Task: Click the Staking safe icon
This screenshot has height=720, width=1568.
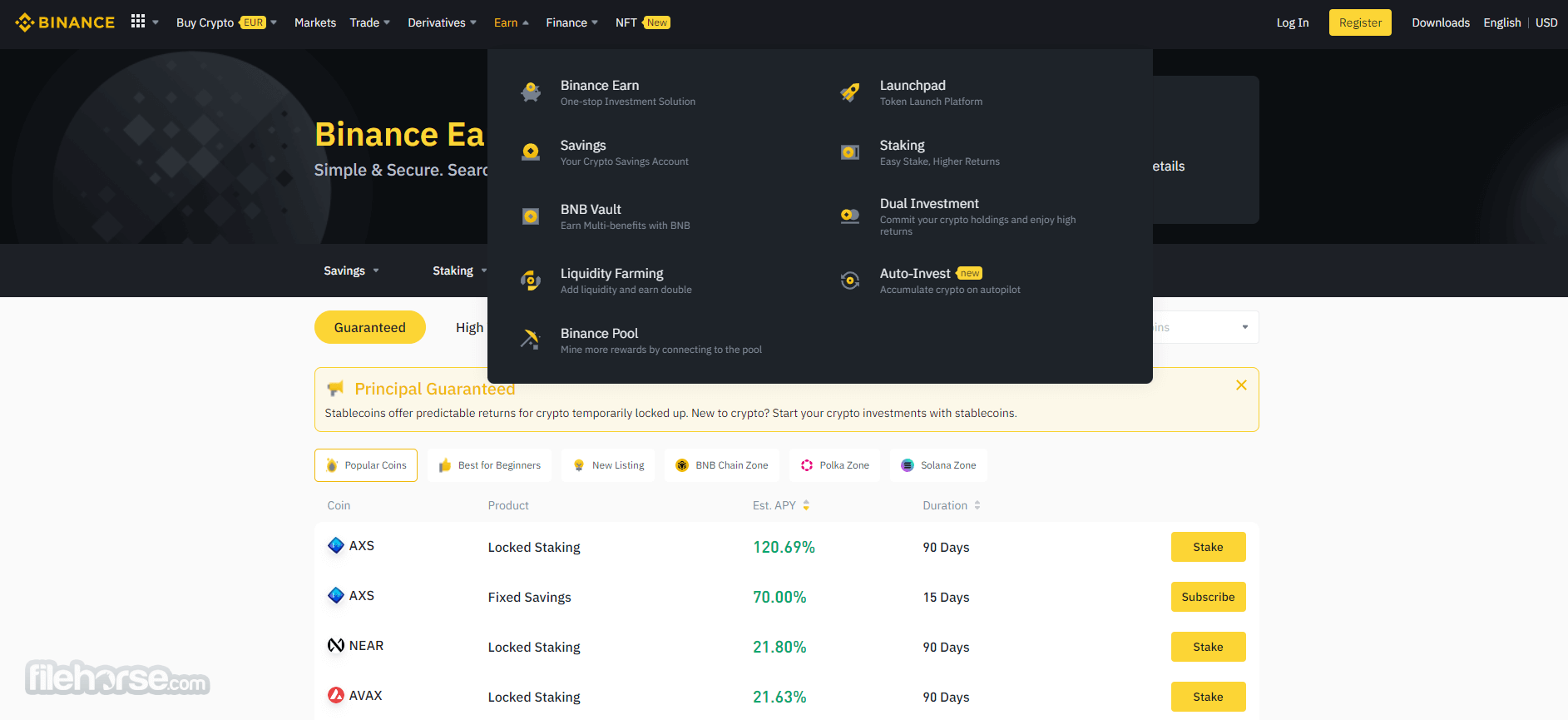Action: (x=850, y=152)
